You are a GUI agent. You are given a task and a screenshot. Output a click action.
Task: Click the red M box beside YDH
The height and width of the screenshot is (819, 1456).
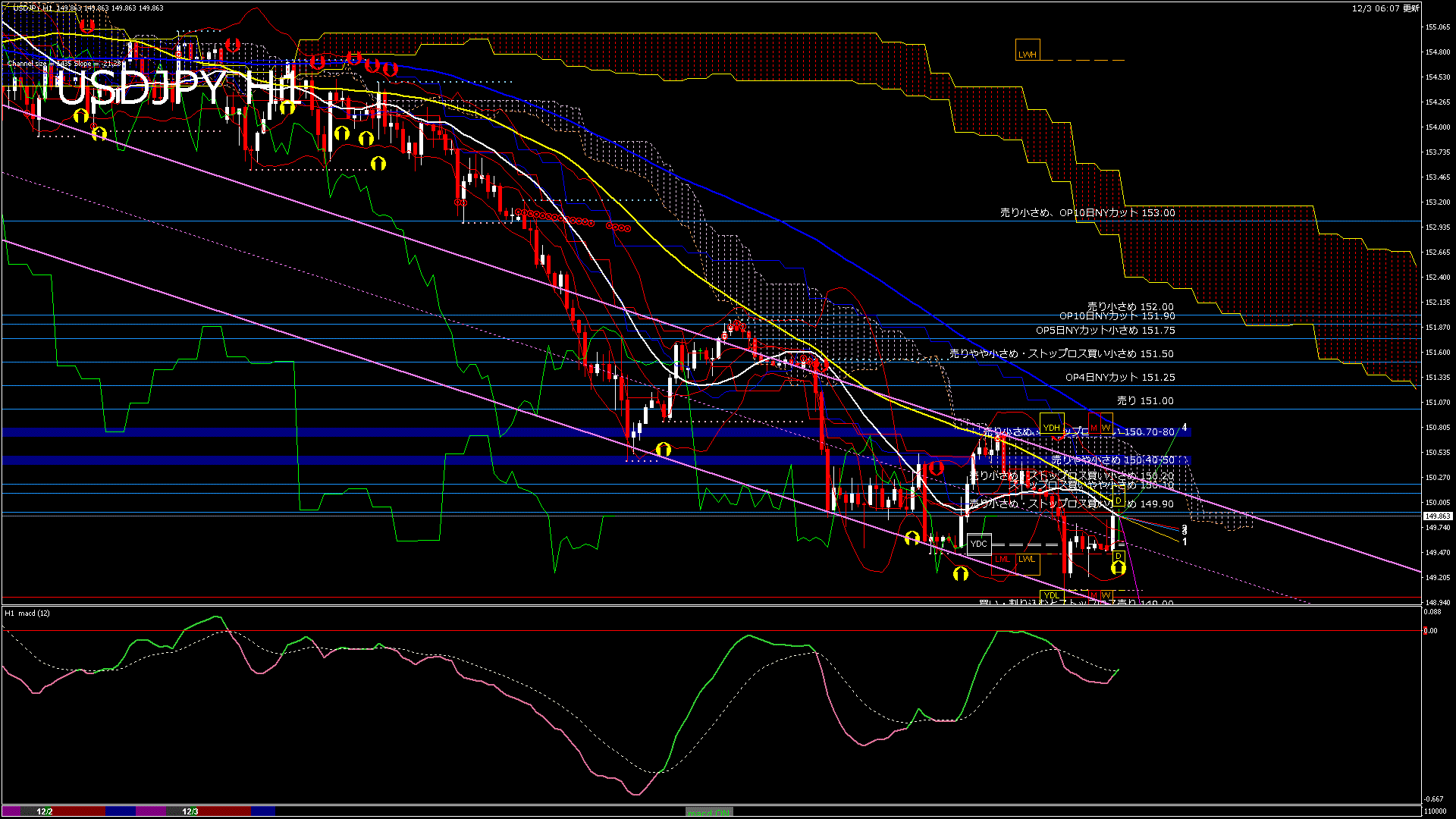1094,423
